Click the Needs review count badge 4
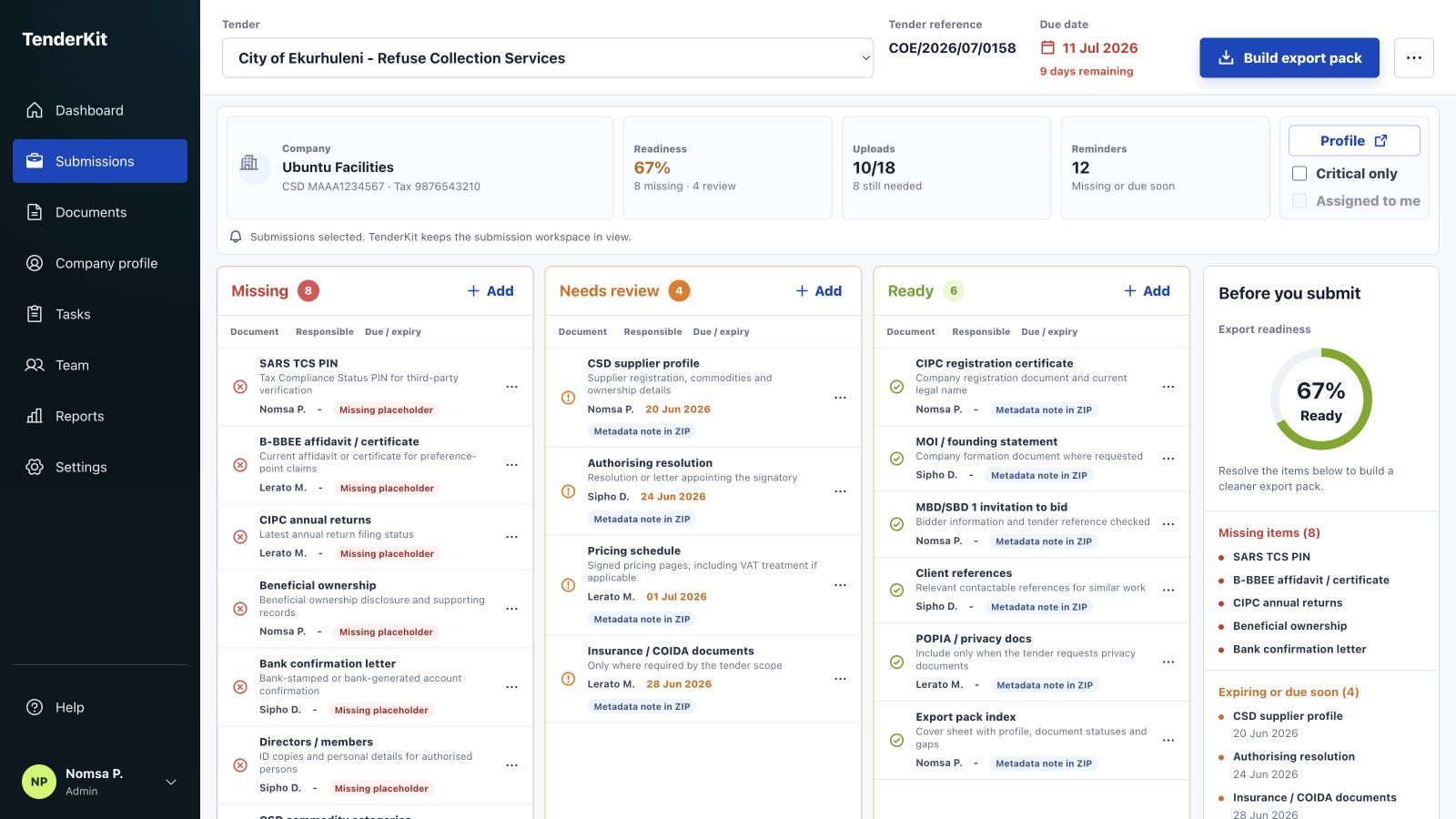Viewport: 1456px width, 819px height. point(679,290)
